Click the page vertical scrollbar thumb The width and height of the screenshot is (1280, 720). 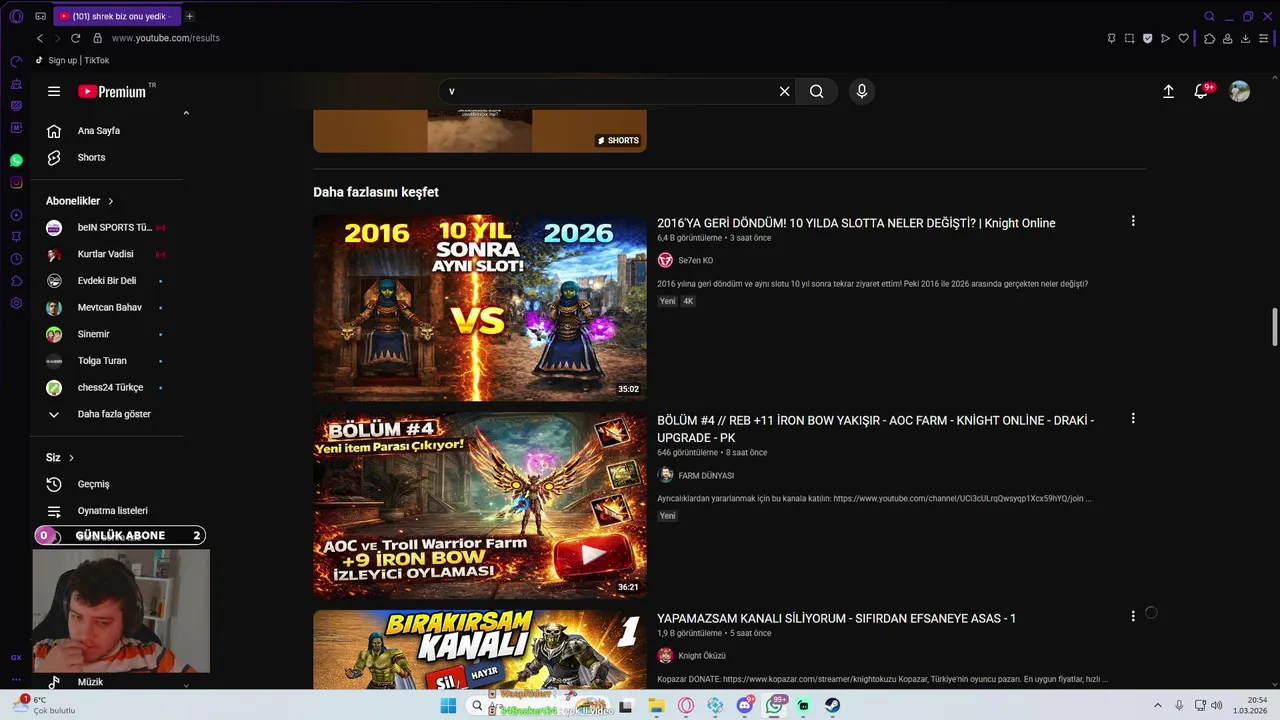[1274, 328]
